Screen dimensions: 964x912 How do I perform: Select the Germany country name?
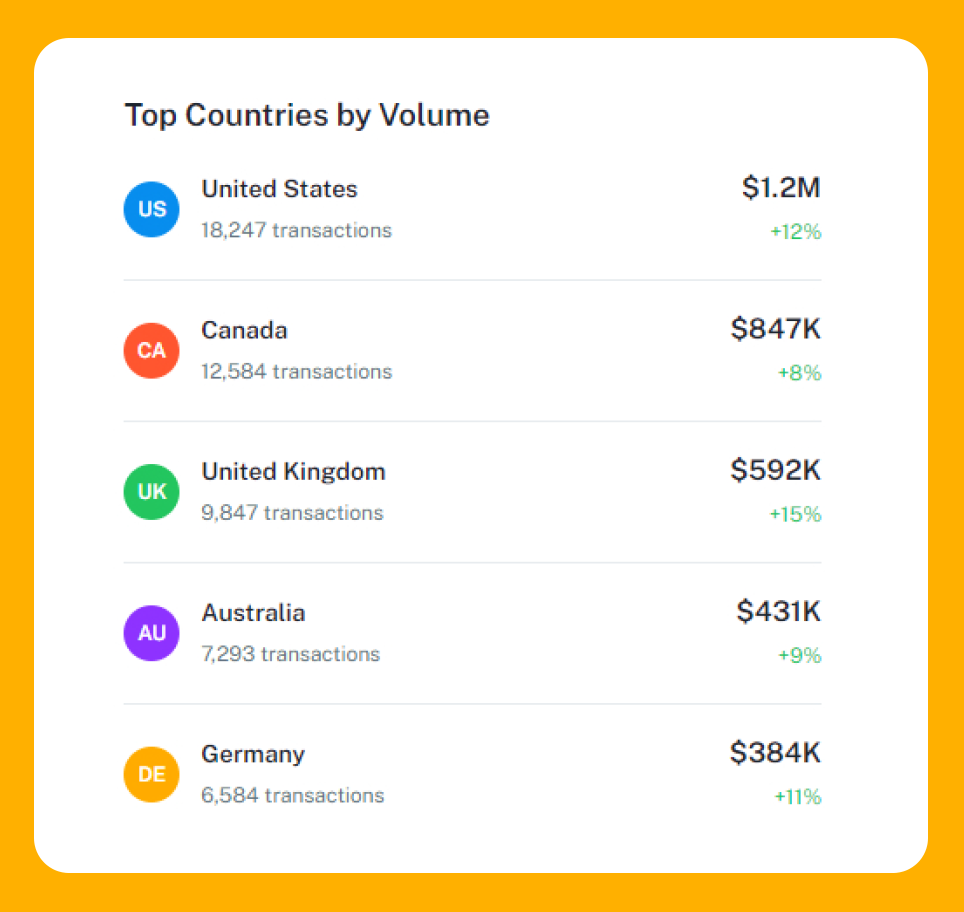pos(253,753)
